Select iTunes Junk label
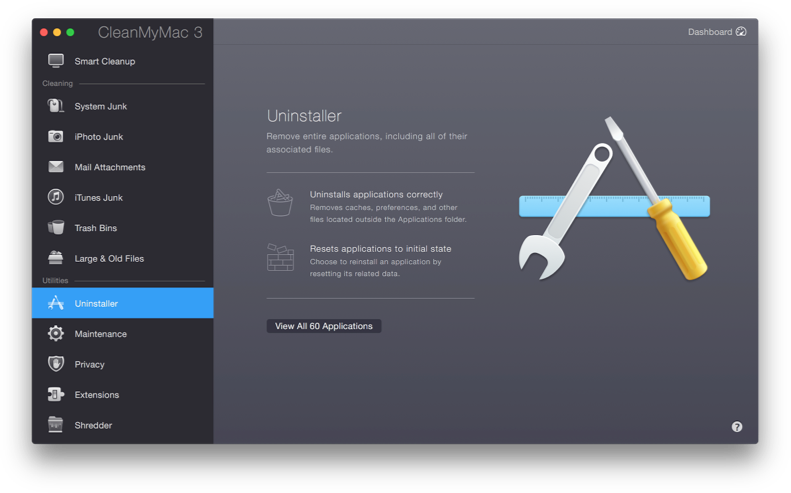 click(98, 198)
